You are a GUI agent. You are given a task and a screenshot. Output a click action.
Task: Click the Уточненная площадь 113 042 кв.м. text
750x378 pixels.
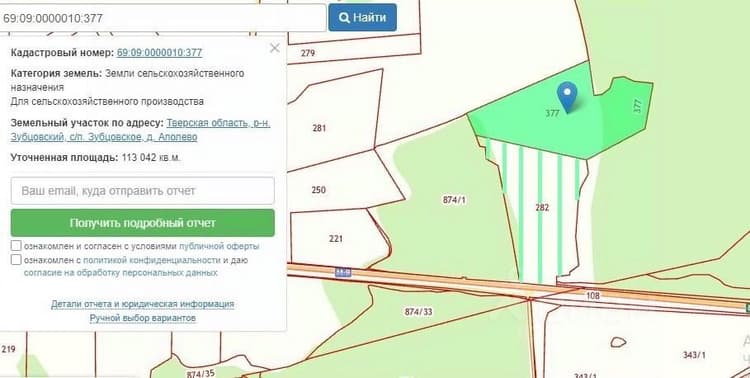tap(96, 157)
